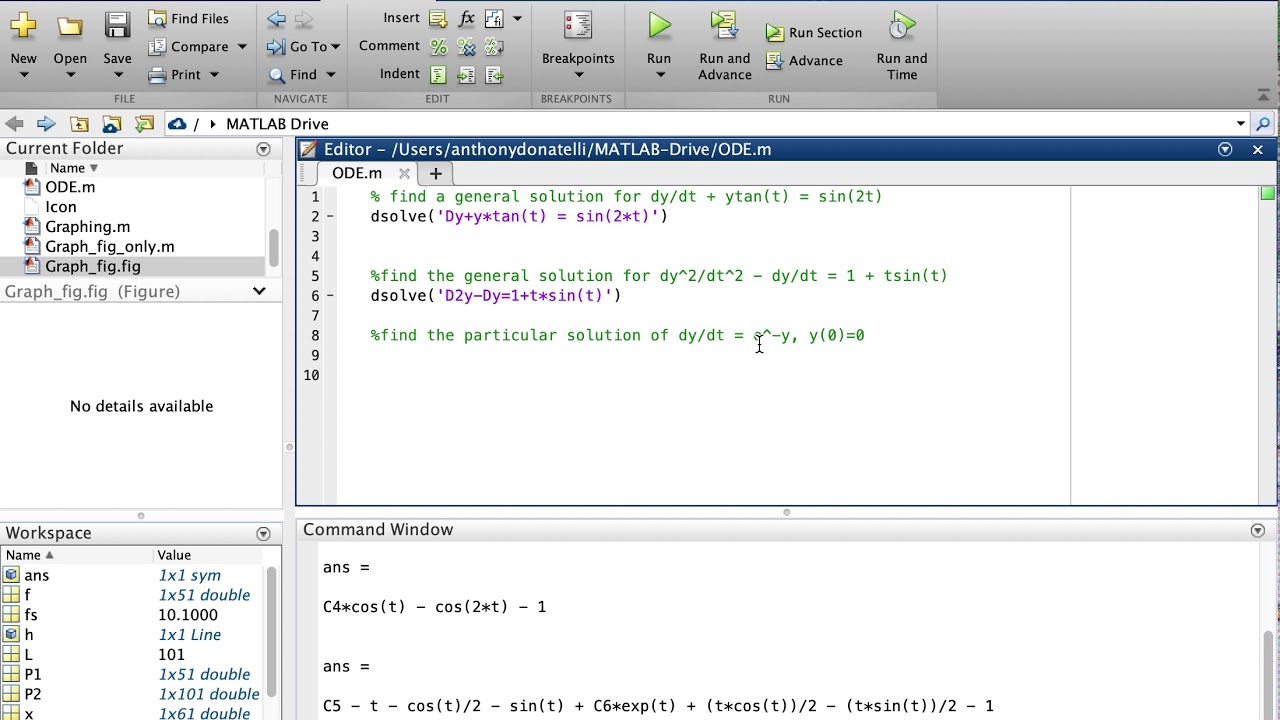Open the Open dropdown arrow

70,75
